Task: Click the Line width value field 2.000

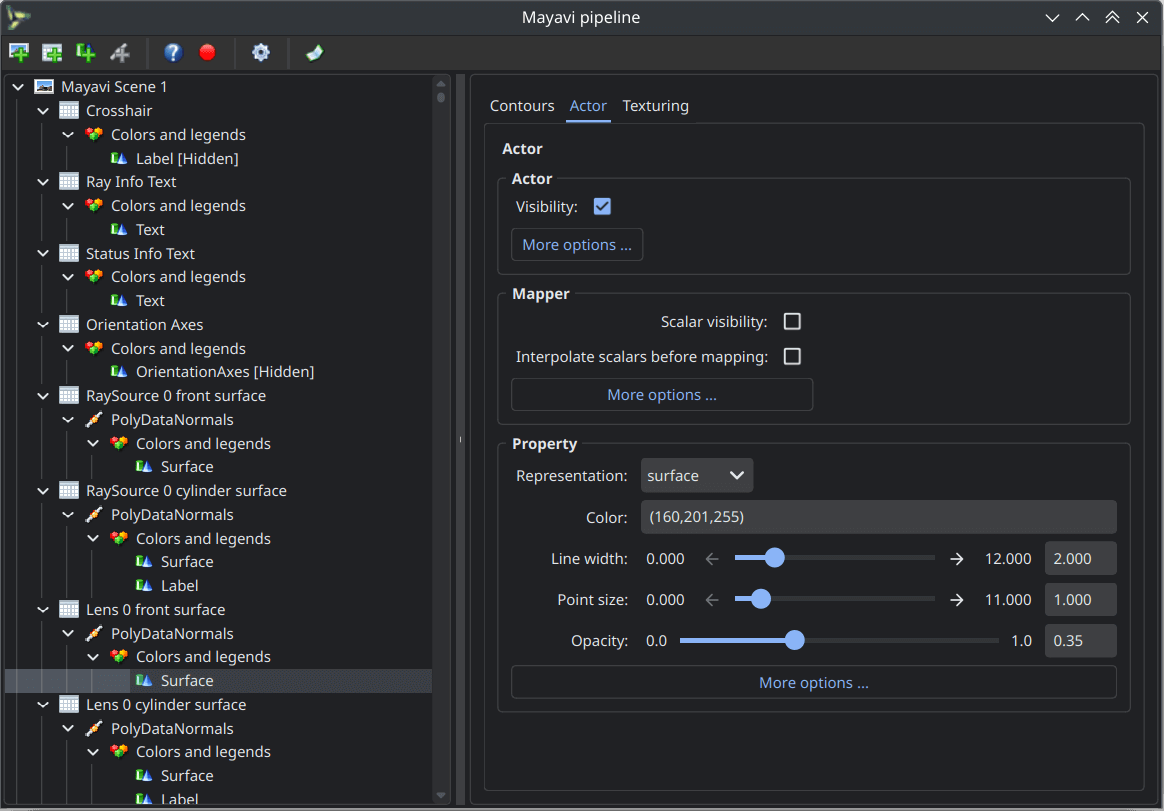Action: [x=1080, y=558]
